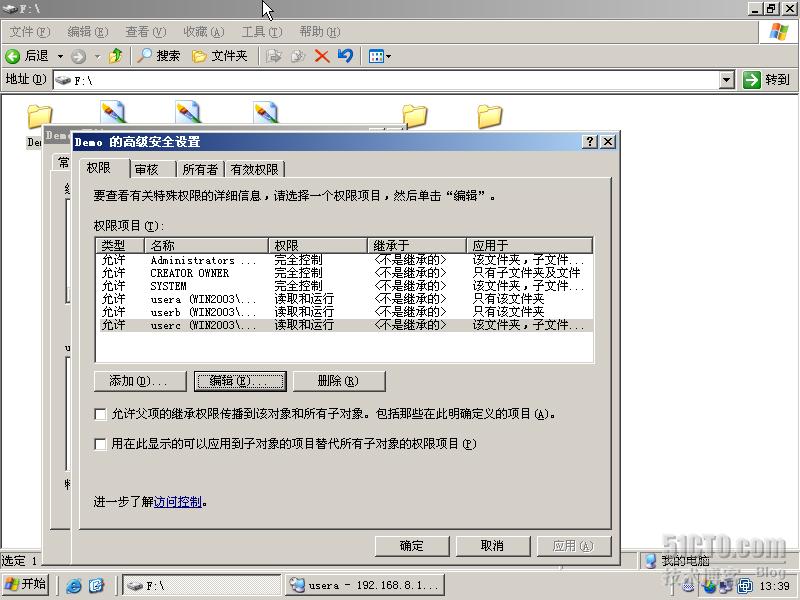The width and height of the screenshot is (800, 600).
Task: Open the Views icon in toolbar
Action: [377, 56]
